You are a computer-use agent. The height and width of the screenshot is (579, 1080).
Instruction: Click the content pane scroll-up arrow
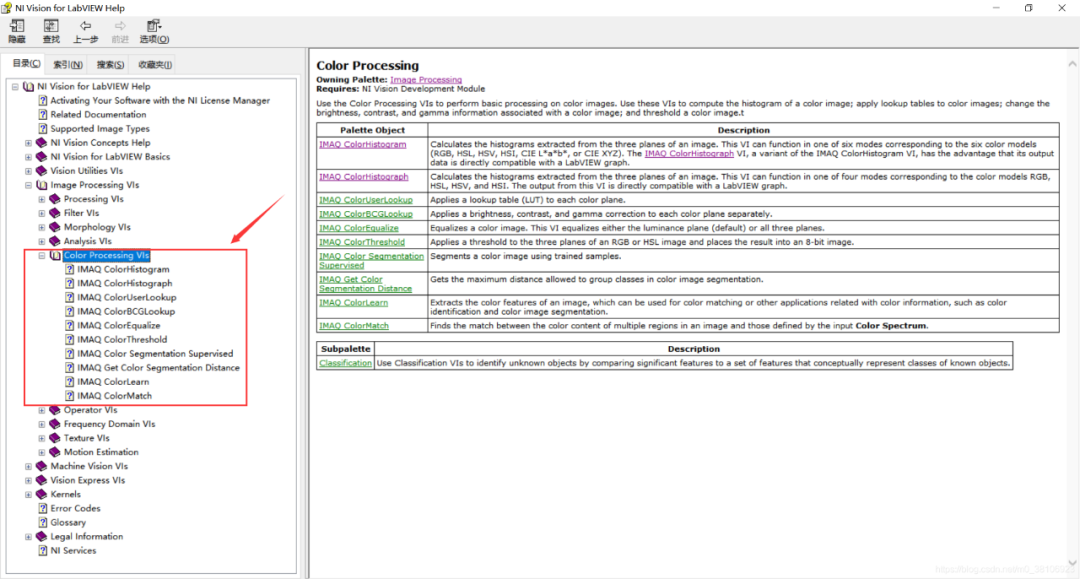click(x=1072, y=64)
